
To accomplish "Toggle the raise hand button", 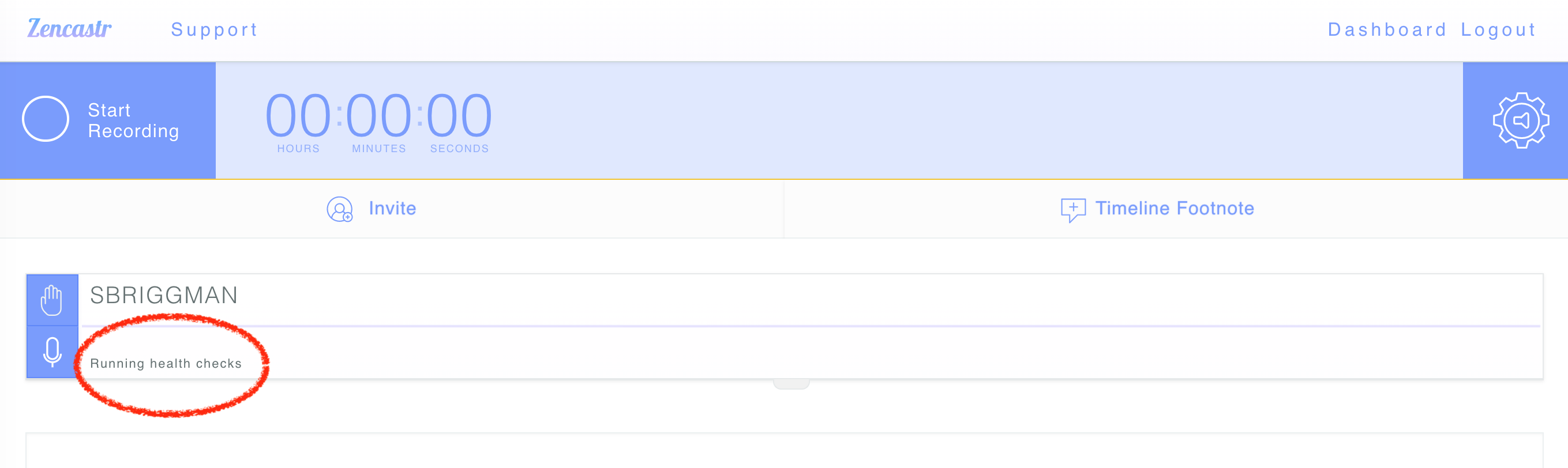I will point(52,300).
